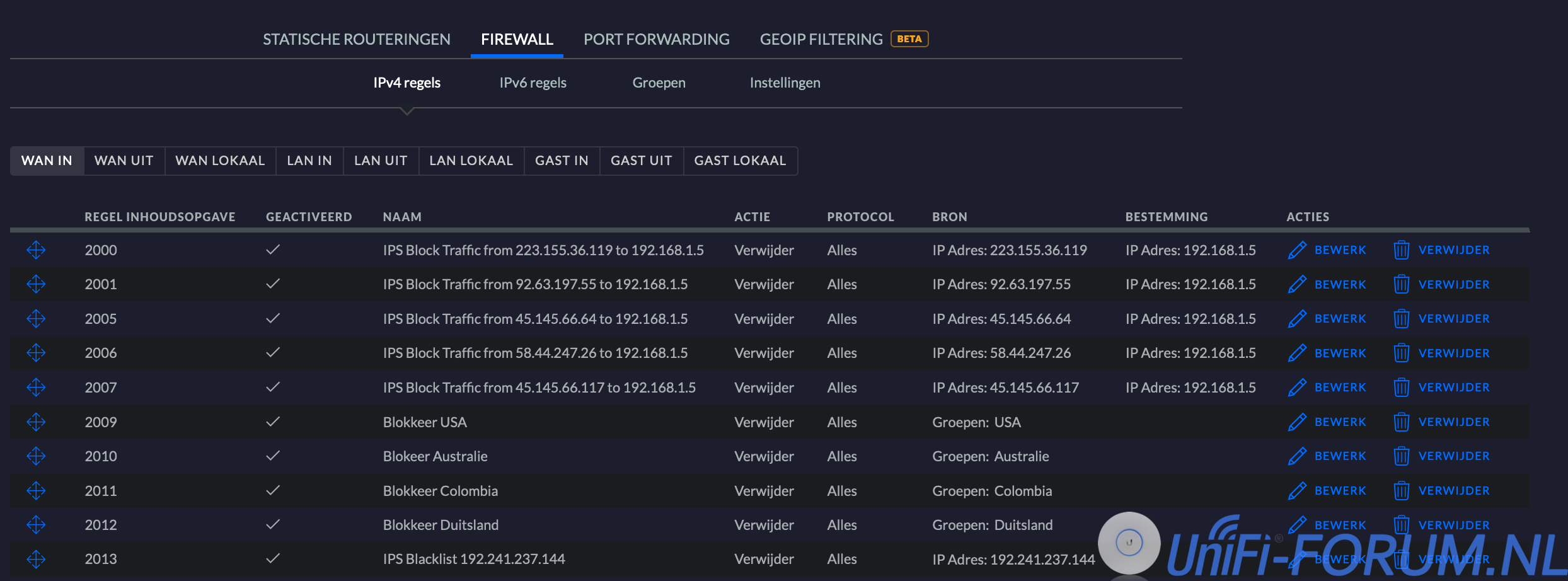Open the Port Forwarding tab
This screenshot has width=1568, height=581.
coord(656,39)
